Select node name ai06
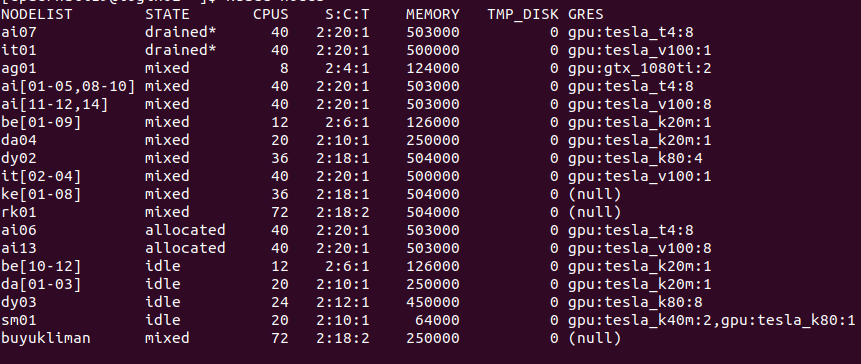 (19, 231)
